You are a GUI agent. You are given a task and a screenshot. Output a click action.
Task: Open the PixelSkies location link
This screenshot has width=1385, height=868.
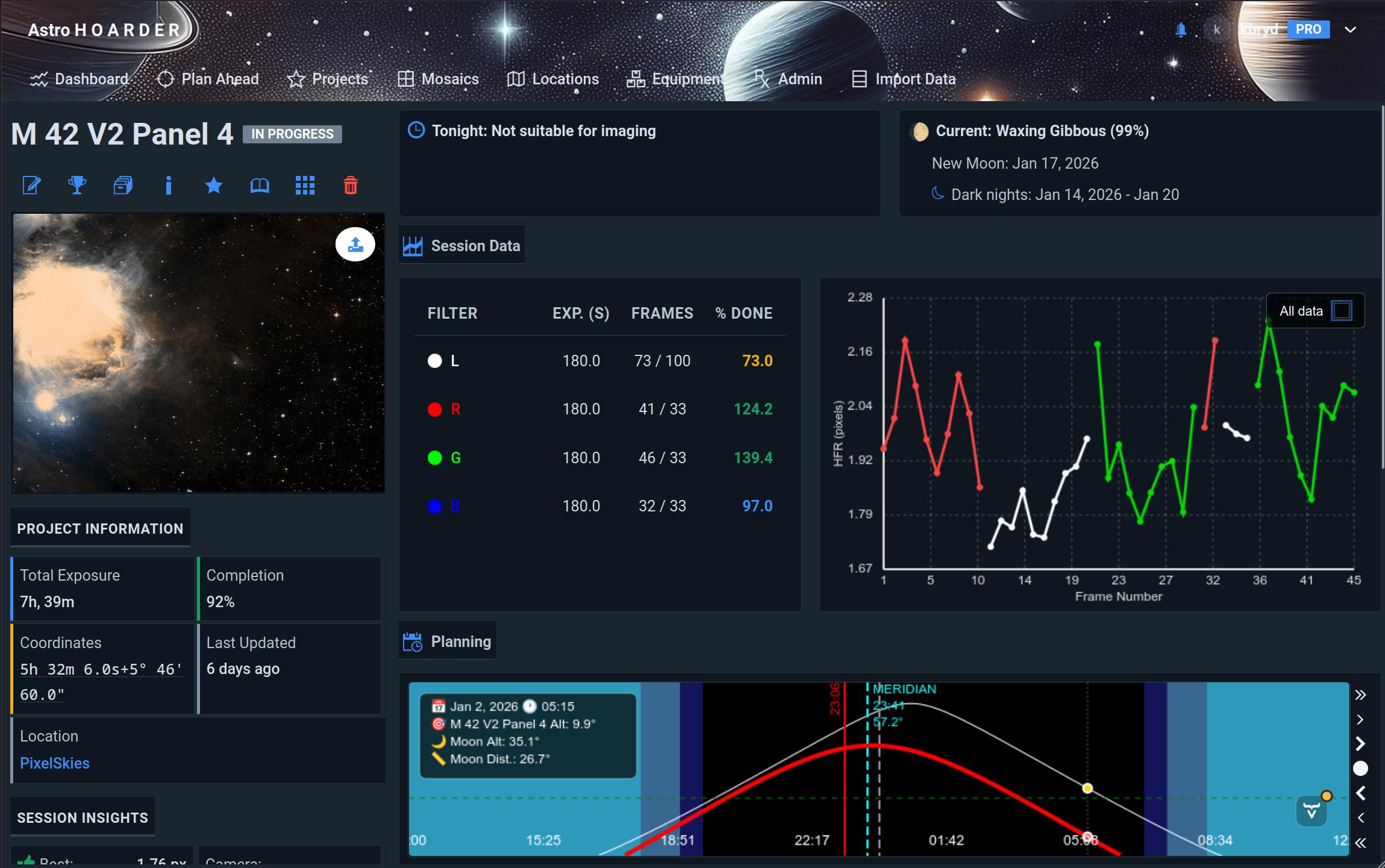click(x=55, y=763)
